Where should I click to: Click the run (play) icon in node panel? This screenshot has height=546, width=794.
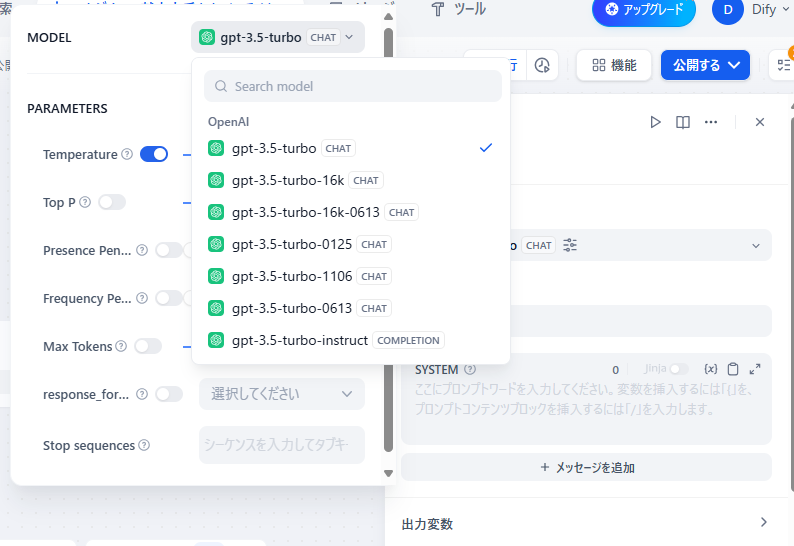(x=655, y=122)
